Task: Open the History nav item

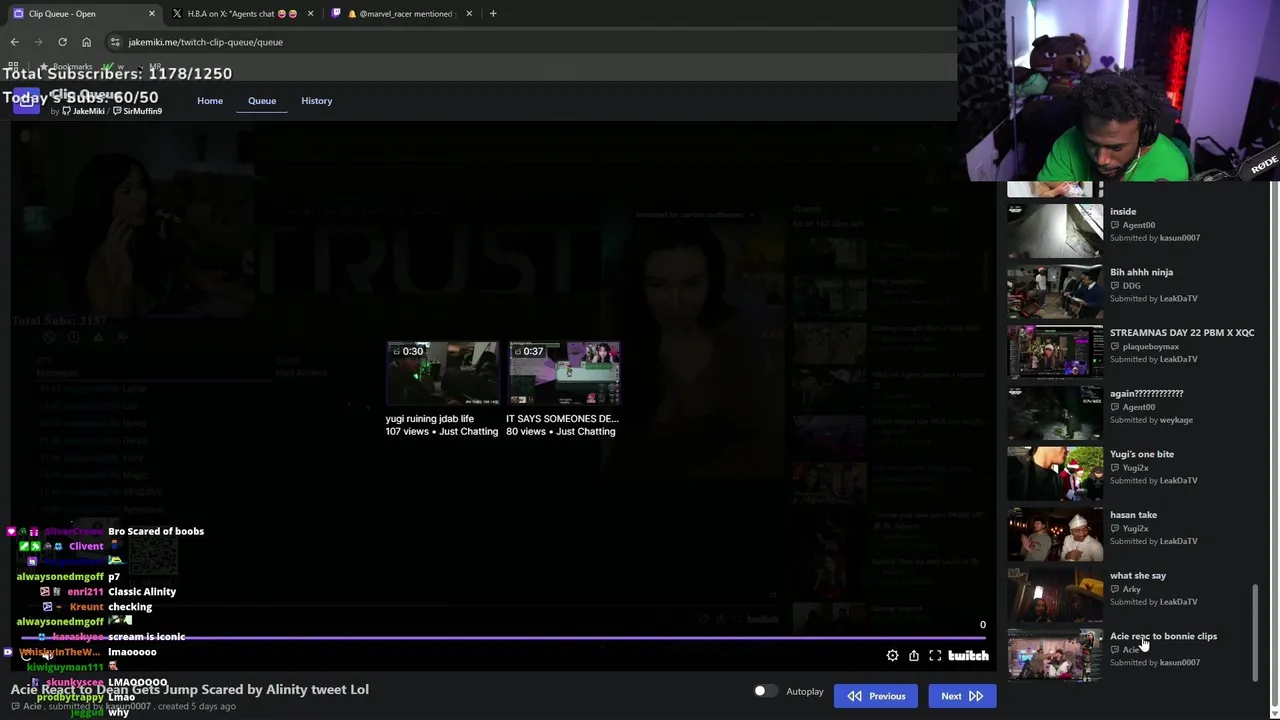Action: 317,101
